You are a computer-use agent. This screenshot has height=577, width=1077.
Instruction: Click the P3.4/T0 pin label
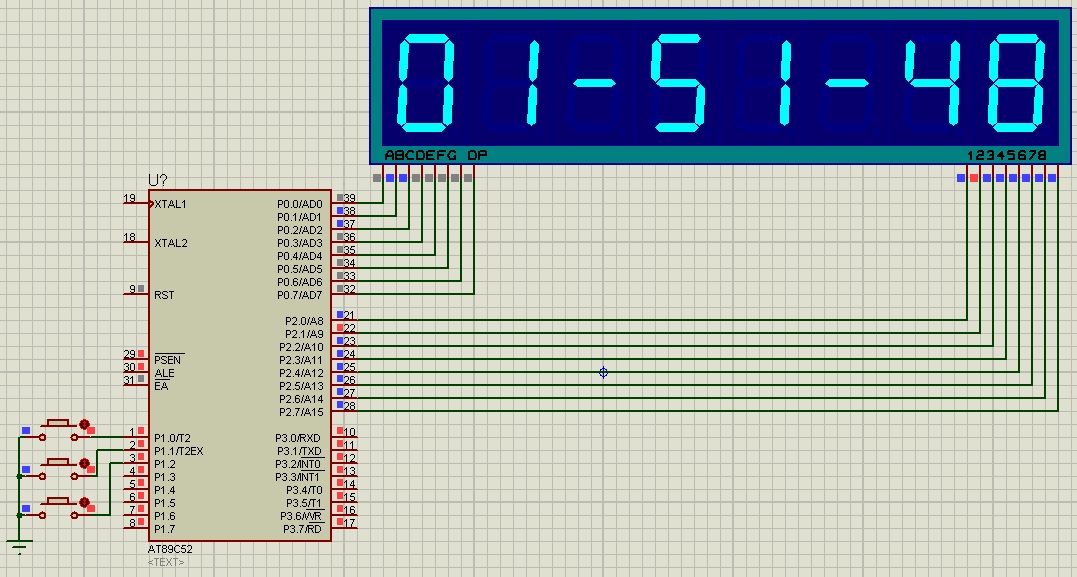click(304, 490)
